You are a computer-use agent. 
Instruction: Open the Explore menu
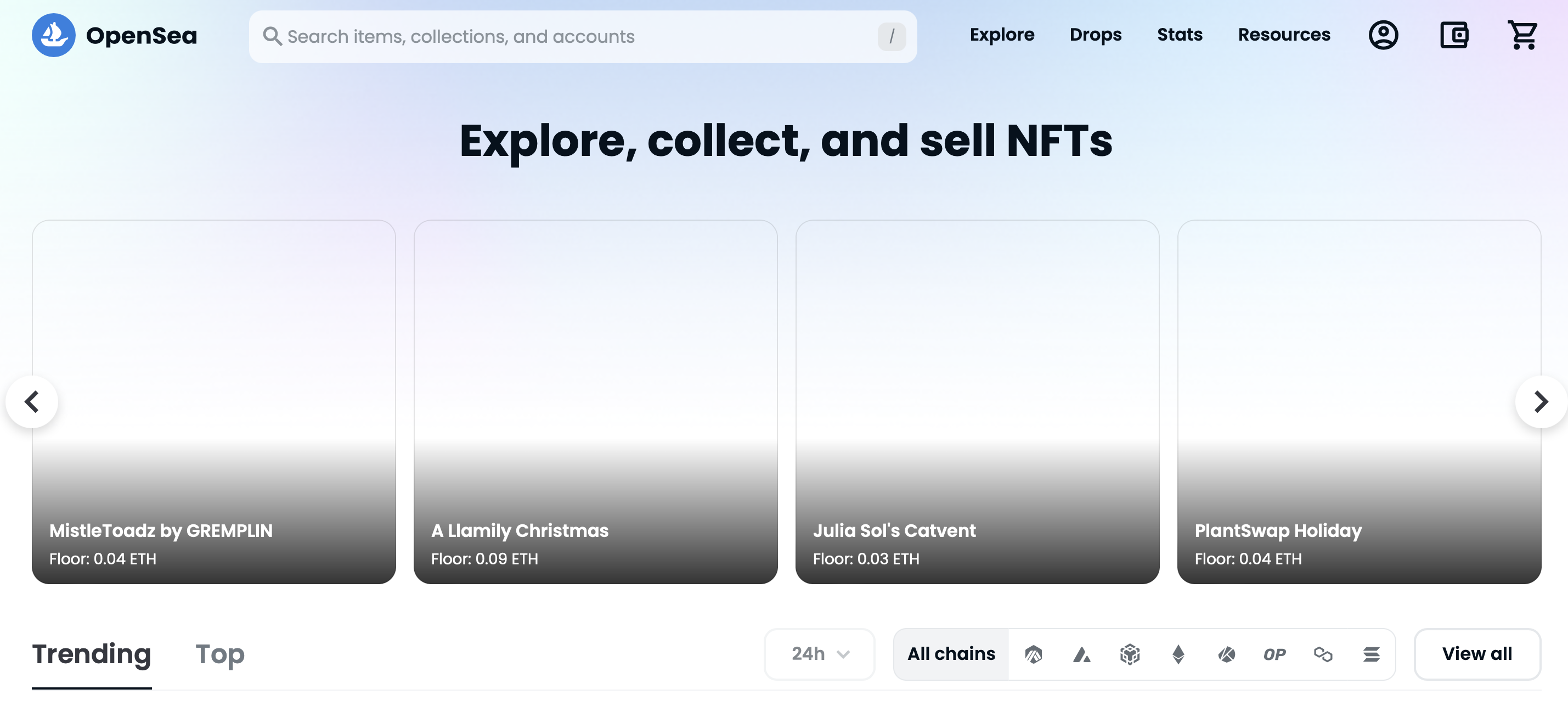coord(1001,35)
